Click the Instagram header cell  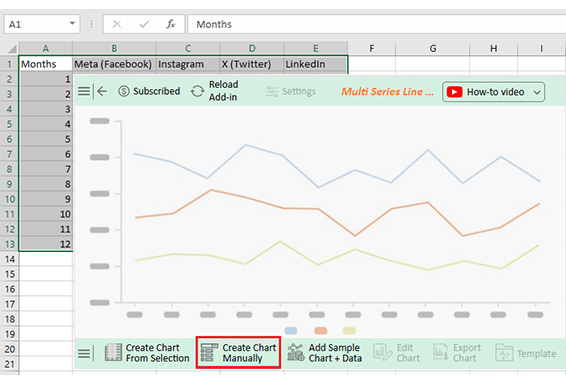tap(188, 64)
